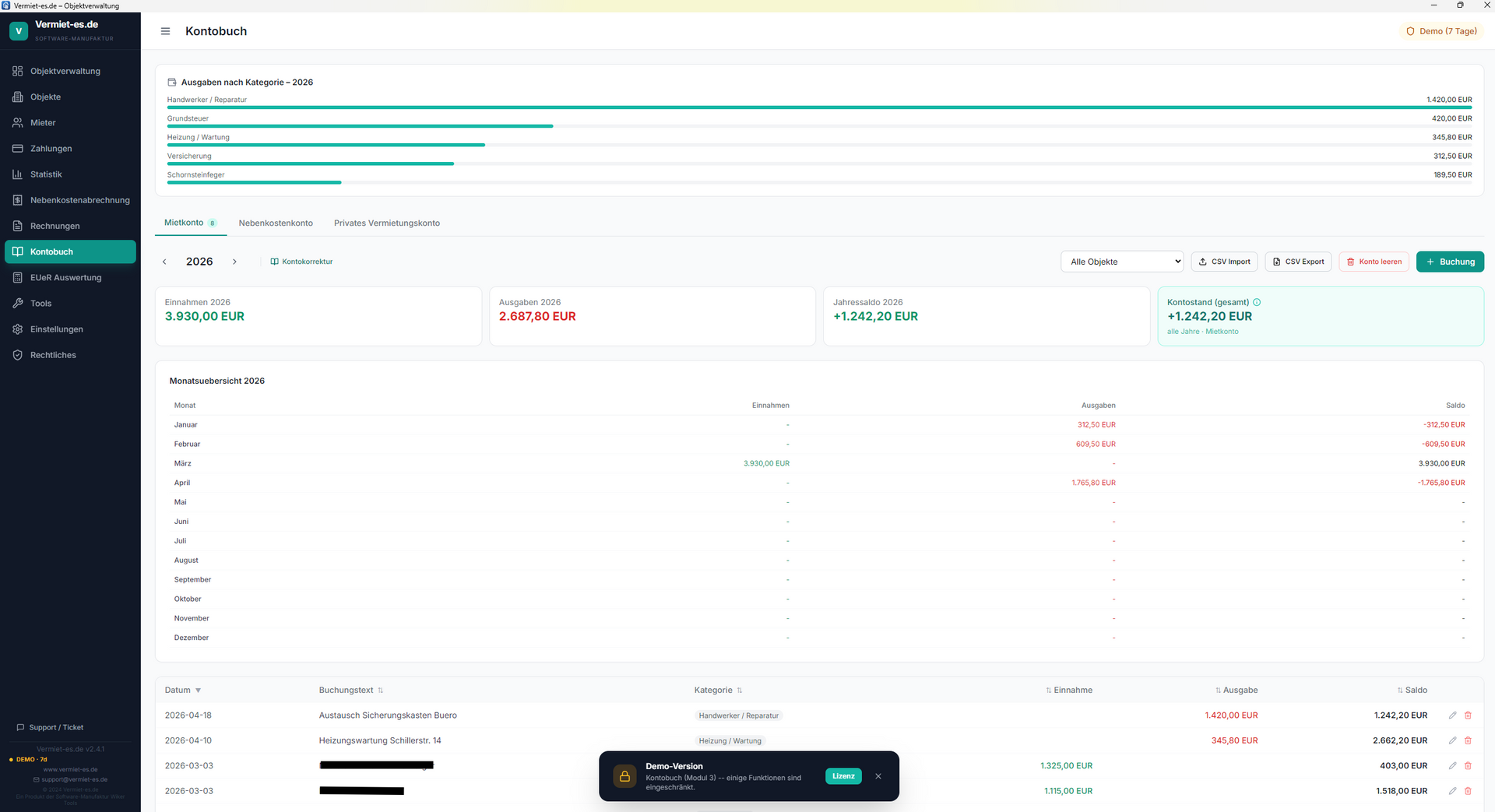The height and width of the screenshot is (812, 1495).
Task: Click the lock icon in the Demo-Version notice
Action: (624, 776)
